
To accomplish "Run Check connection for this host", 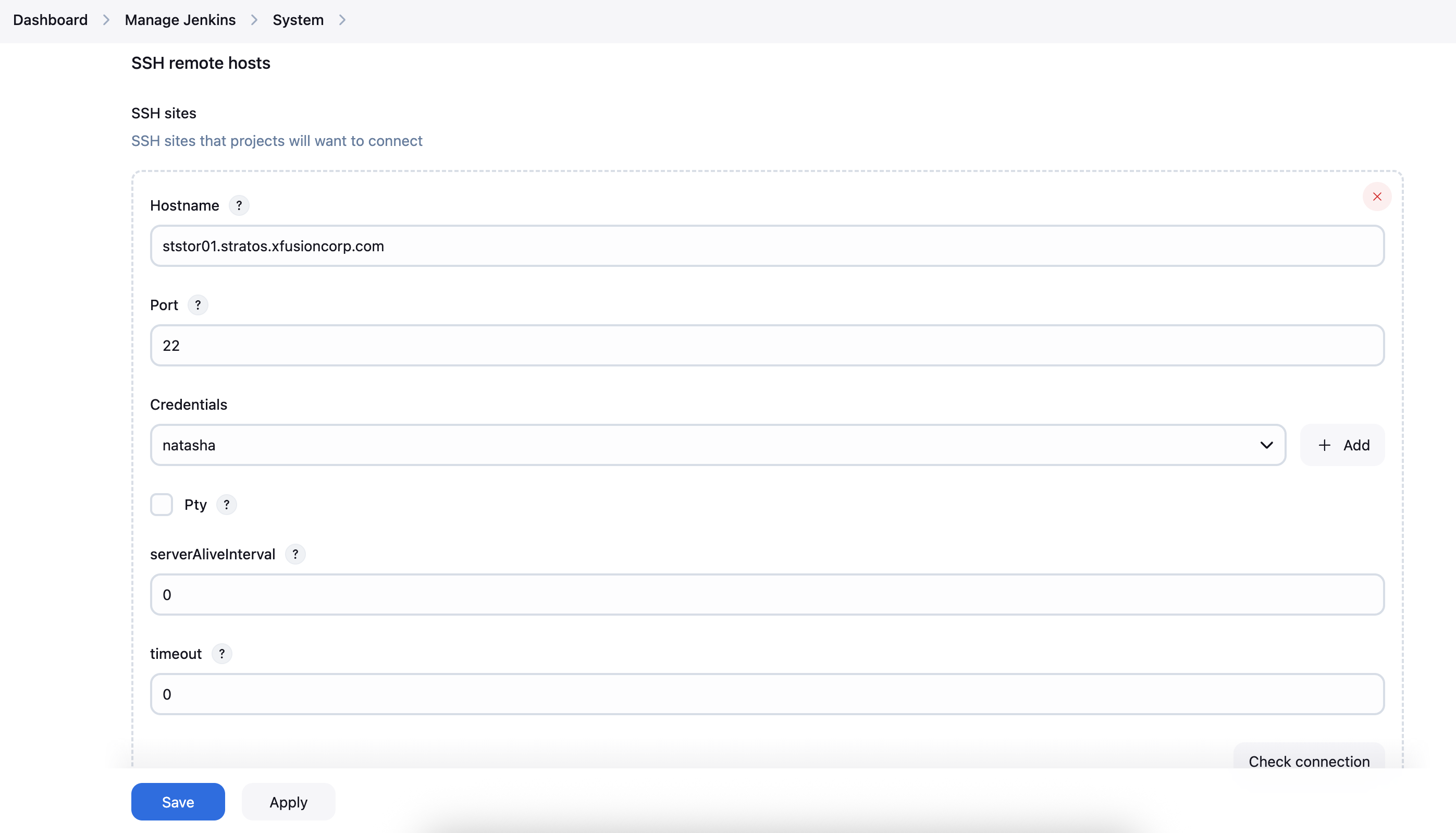I will coord(1310,761).
